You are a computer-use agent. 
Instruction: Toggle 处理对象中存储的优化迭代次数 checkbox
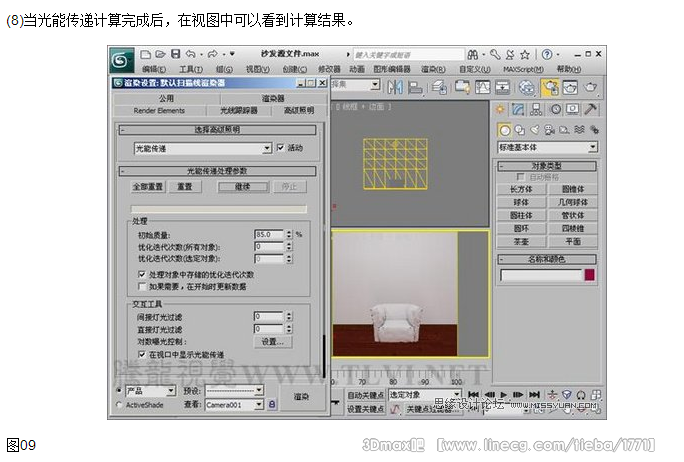[142, 274]
